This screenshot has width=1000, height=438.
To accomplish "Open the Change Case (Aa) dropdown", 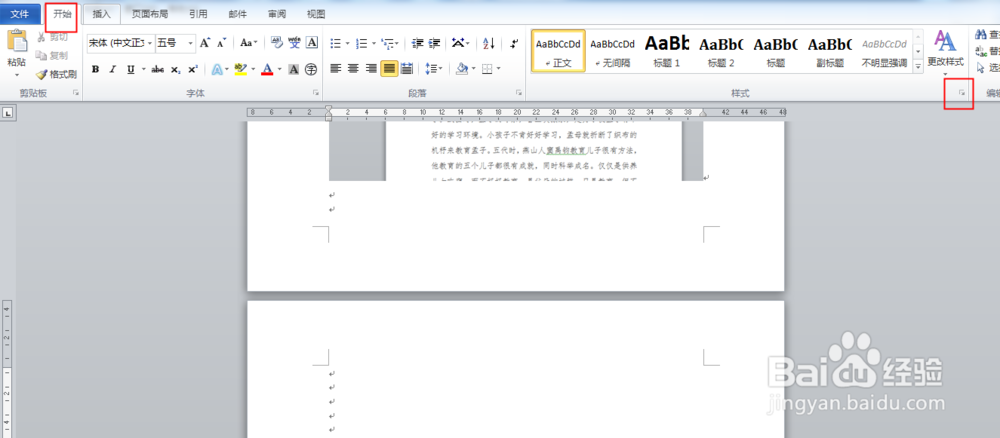I will [249, 43].
